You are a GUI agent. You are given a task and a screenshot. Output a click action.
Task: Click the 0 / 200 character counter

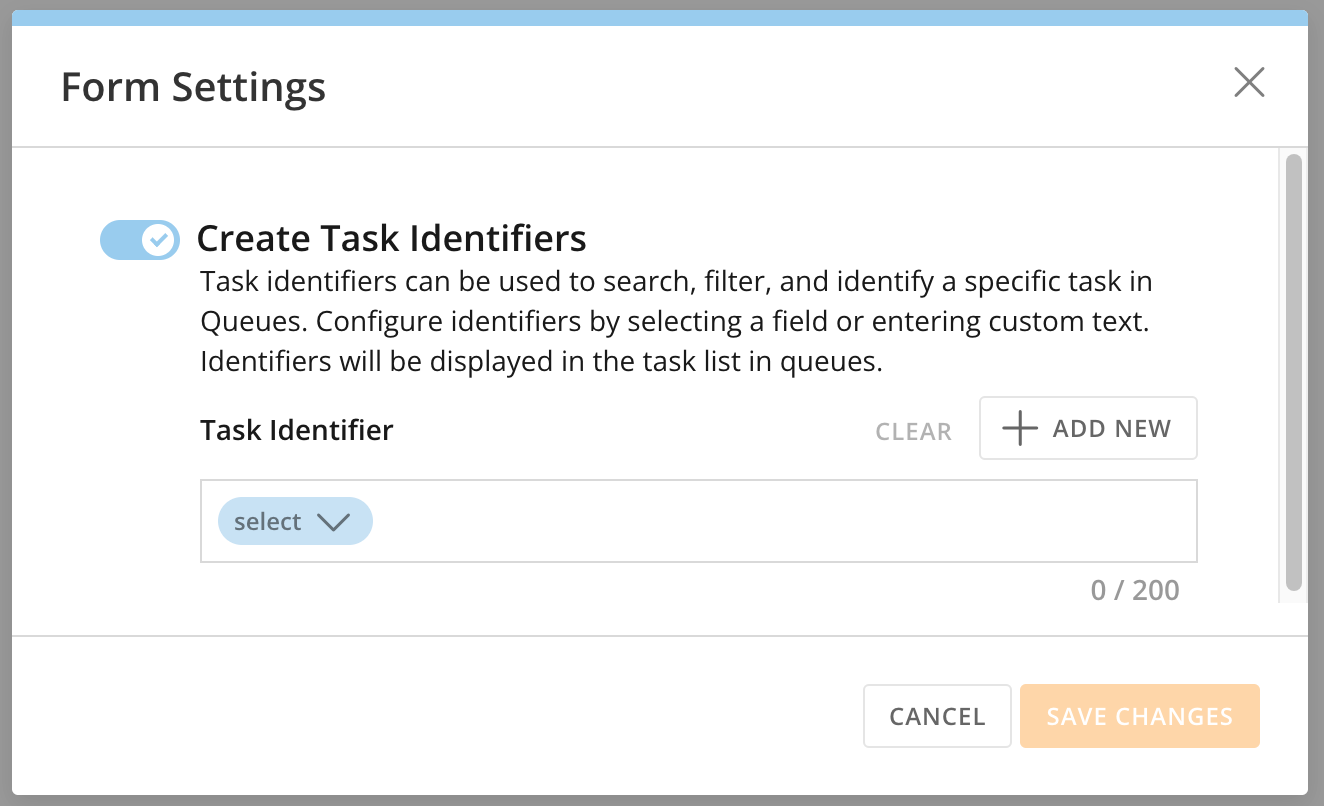tap(1134, 590)
